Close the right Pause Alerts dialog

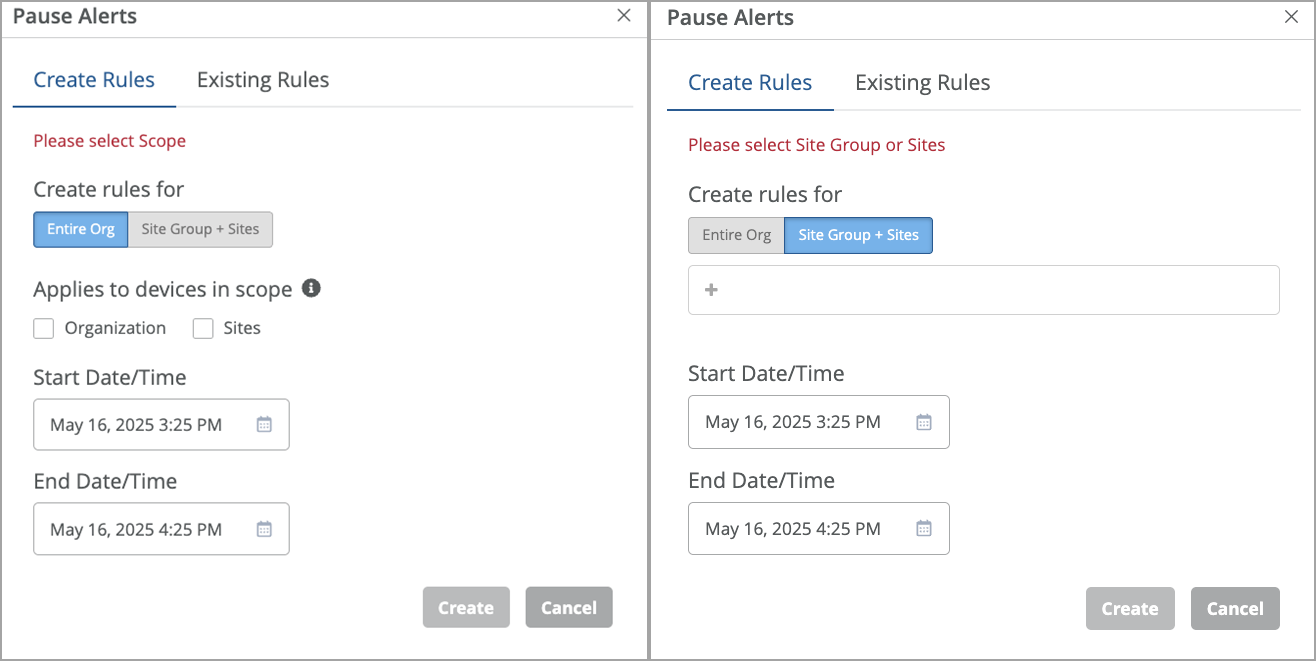pos(1291,16)
